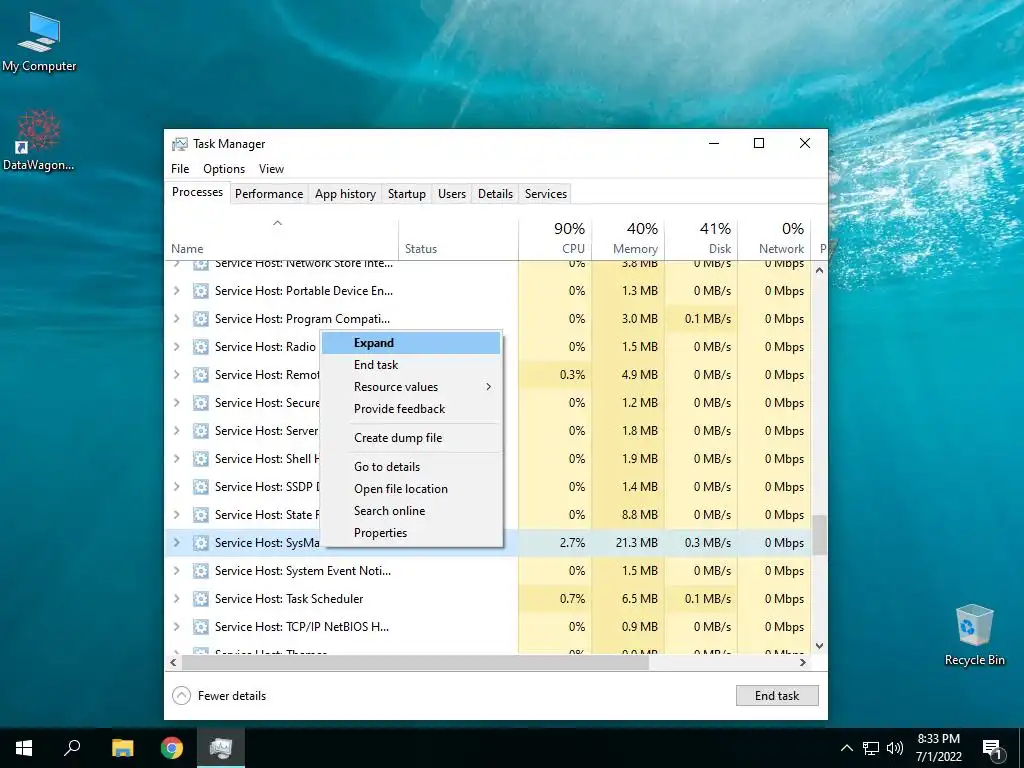Screen dimensions: 1024x768
Task: Click the Windows Start button
Action: pos(24,748)
